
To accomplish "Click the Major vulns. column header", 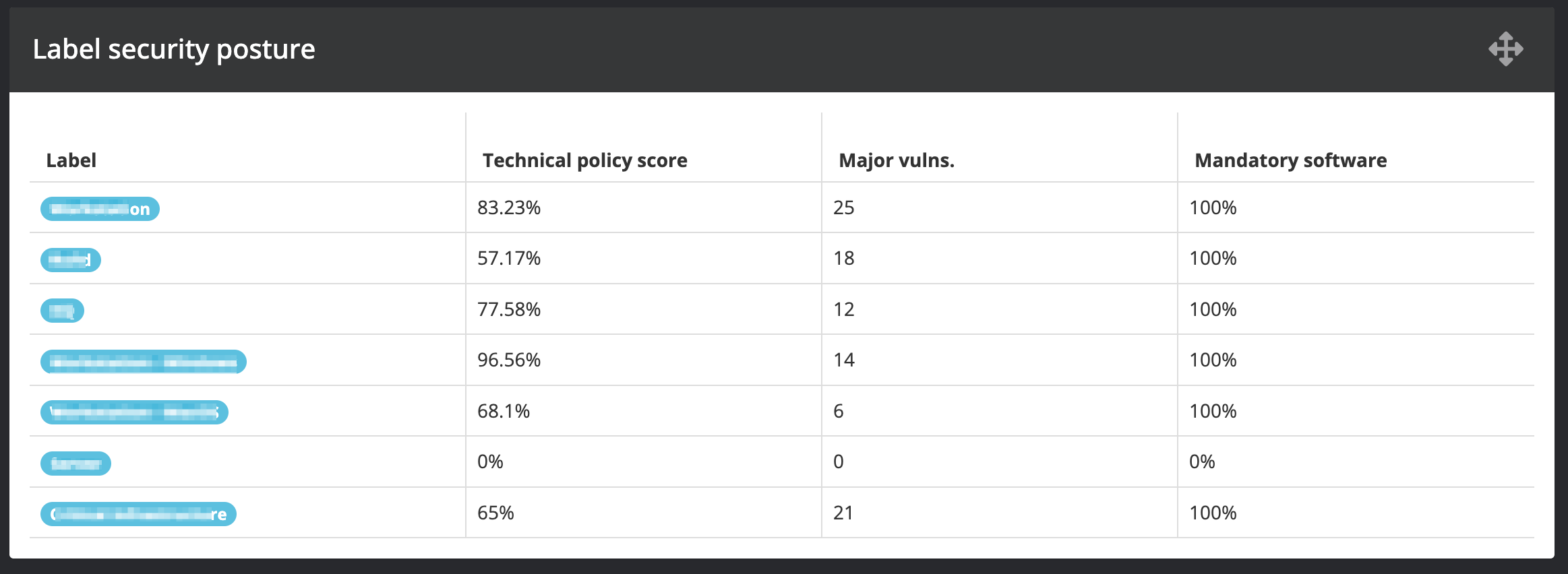I will click(896, 160).
